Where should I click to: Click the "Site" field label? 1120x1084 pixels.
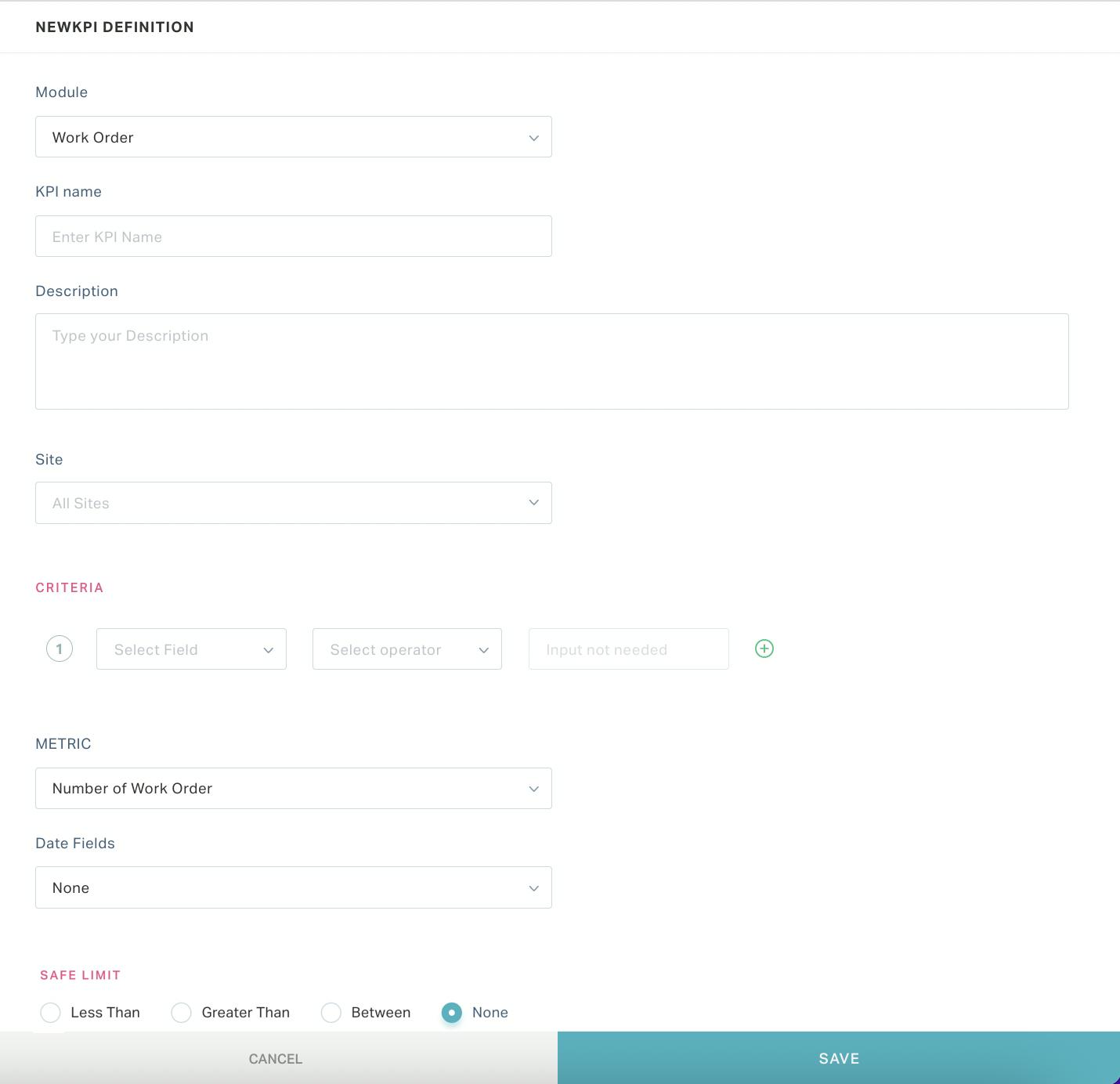click(49, 460)
